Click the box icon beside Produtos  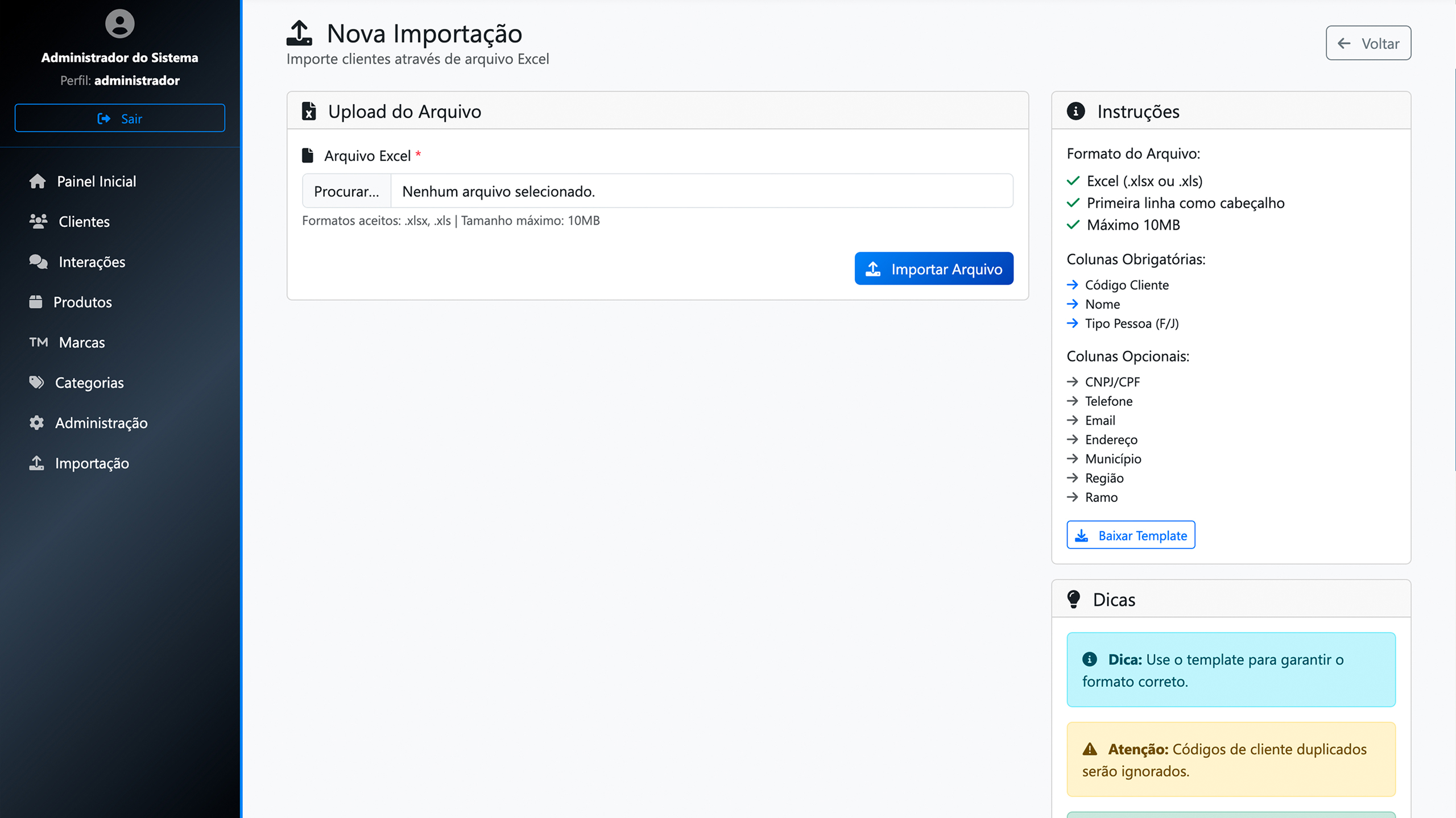[36, 302]
